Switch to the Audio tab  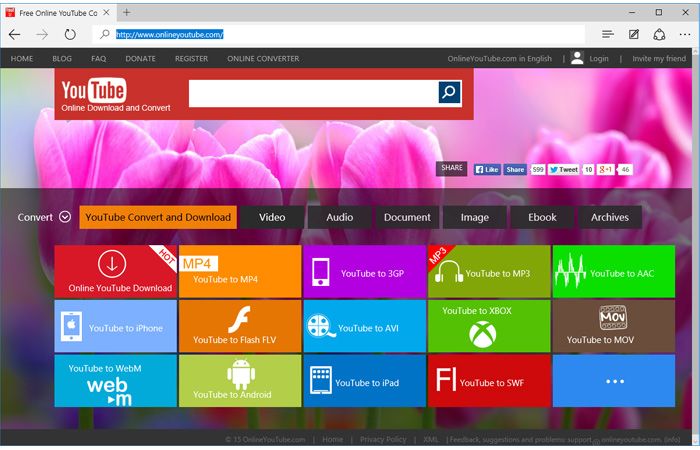[340, 217]
